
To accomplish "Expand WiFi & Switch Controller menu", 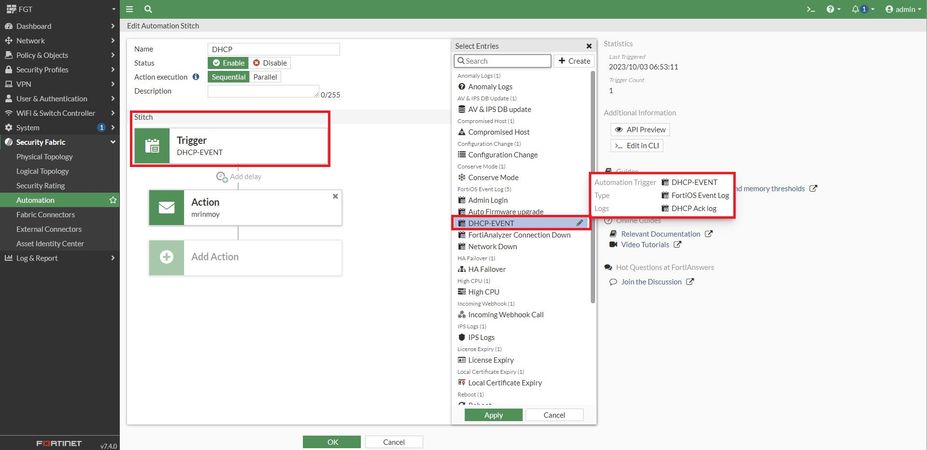I will [x=60, y=113].
